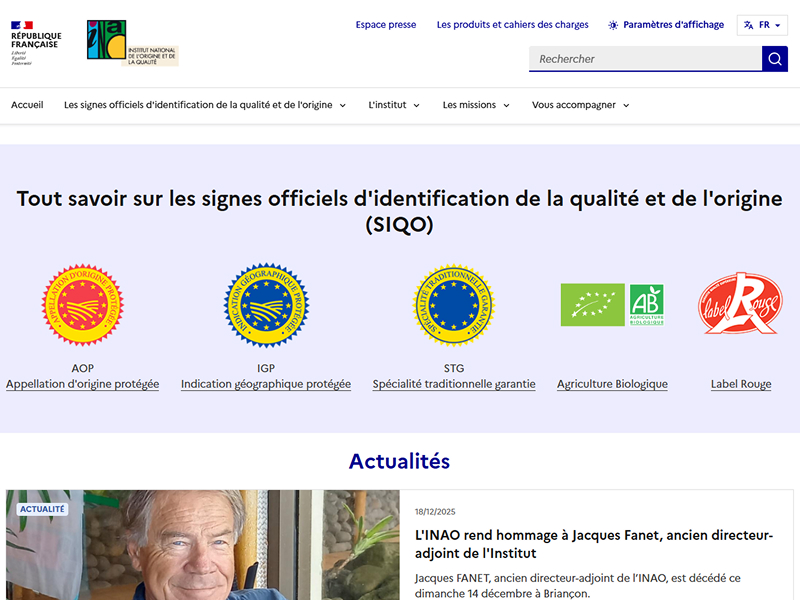This screenshot has height=600, width=800.
Task: Click the République Française logo
Action: tap(36, 43)
